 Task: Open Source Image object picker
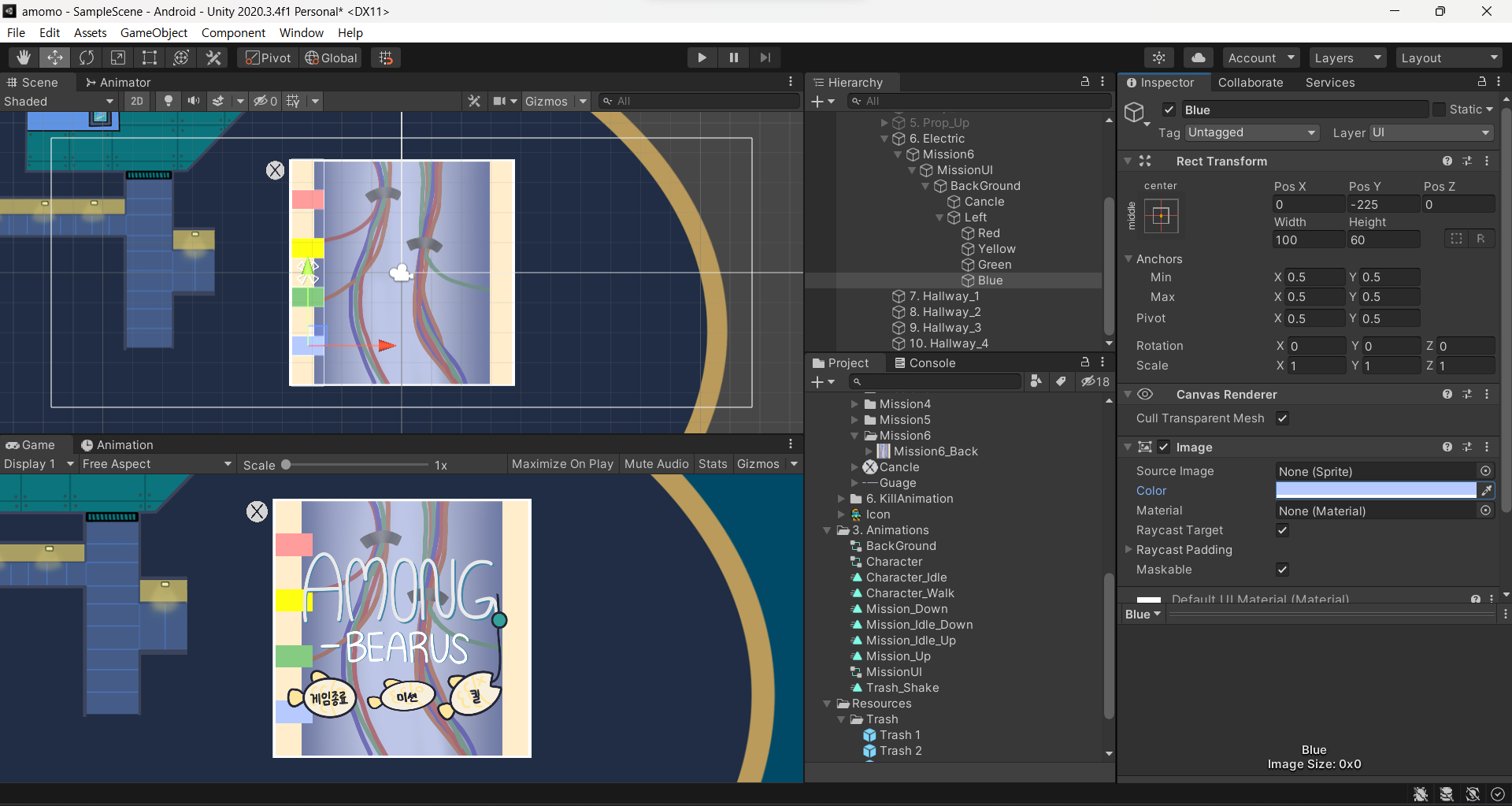point(1485,471)
